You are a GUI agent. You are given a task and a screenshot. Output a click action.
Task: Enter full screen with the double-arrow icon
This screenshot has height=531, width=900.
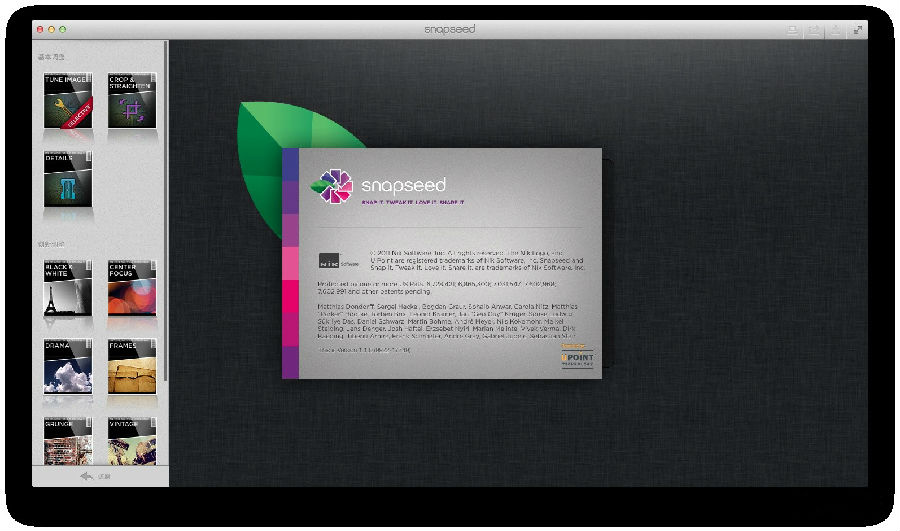tap(857, 30)
